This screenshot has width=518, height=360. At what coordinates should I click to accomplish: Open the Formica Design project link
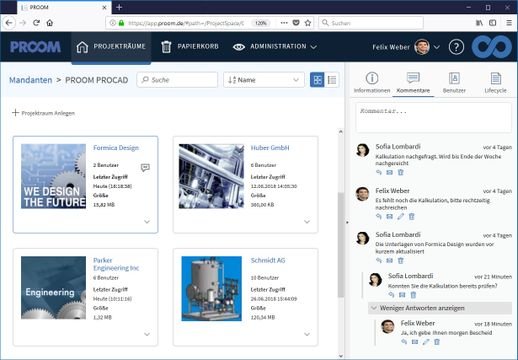(116, 148)
